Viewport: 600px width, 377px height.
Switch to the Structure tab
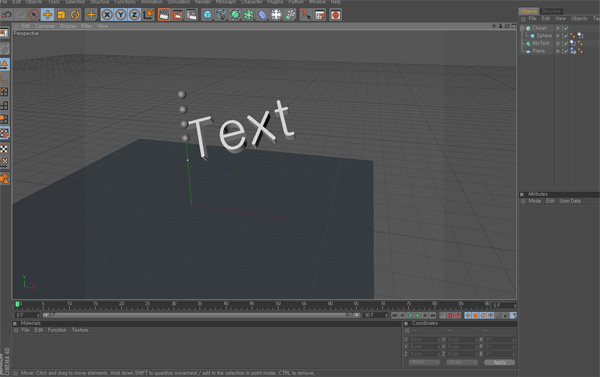pyautogui.click(x=551, y=11)
